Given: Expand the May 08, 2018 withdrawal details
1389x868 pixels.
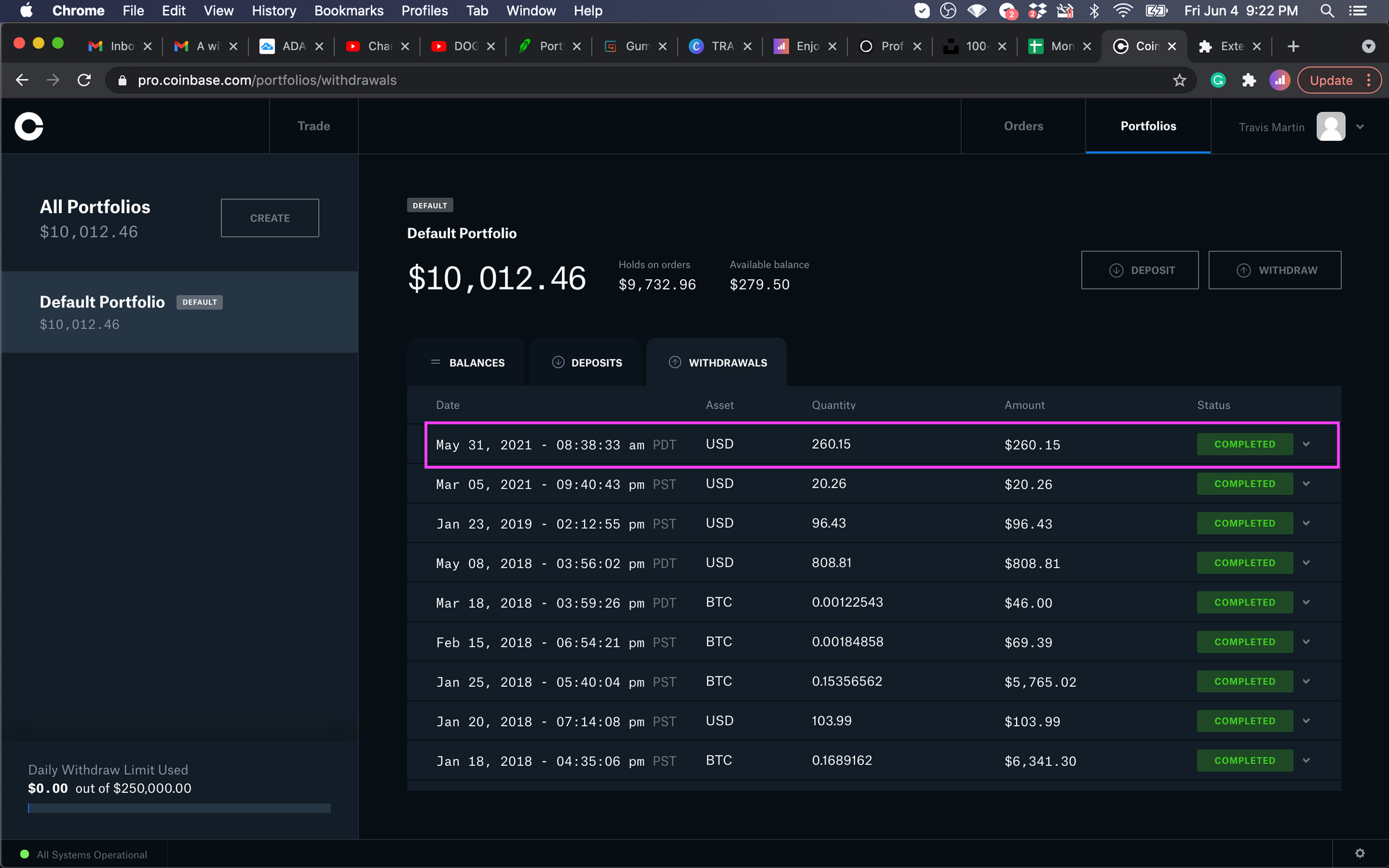Looking at the screenshot, I should click(x=1306, y=563).
